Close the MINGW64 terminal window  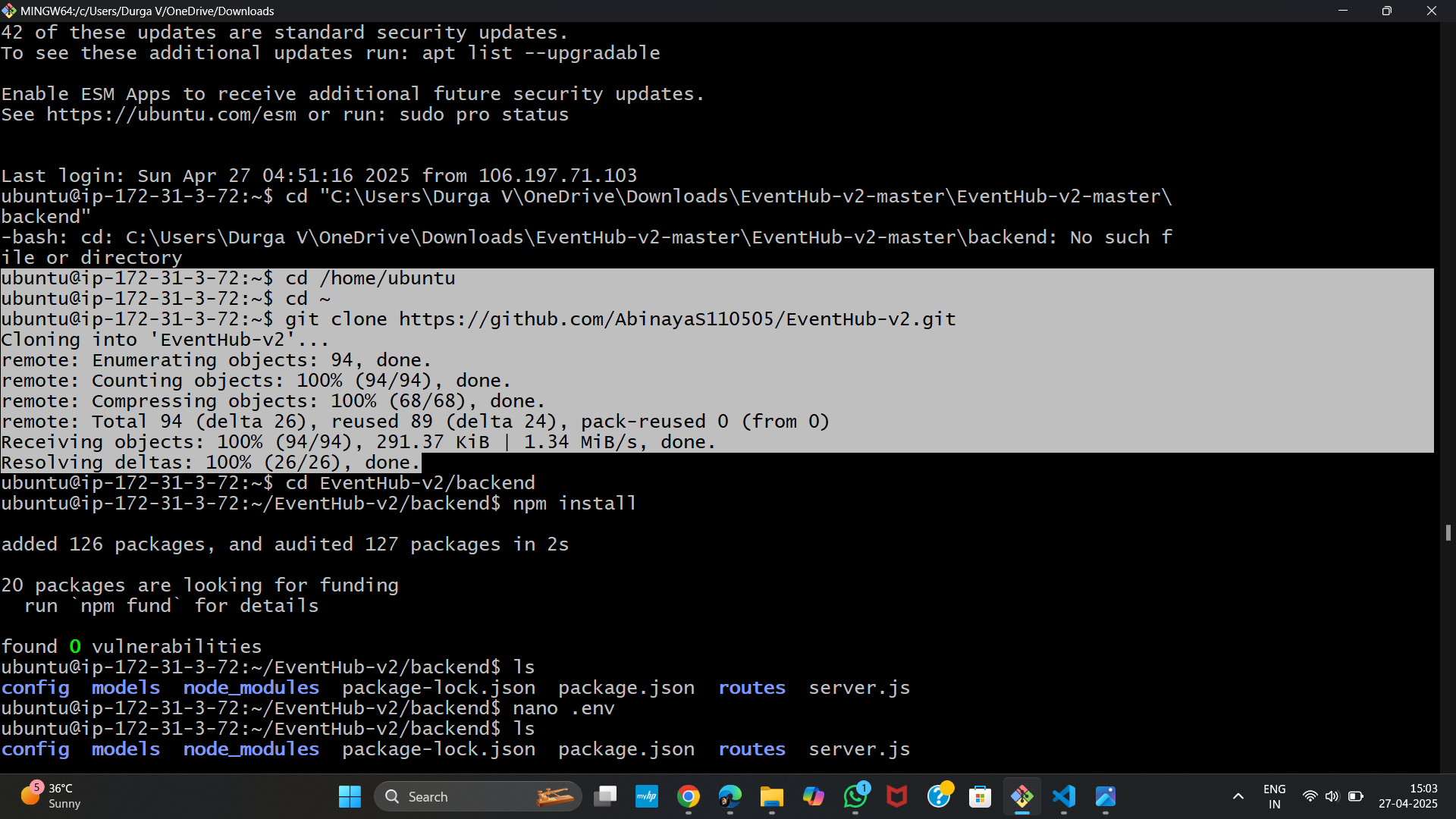click(x=1432, y=11)
